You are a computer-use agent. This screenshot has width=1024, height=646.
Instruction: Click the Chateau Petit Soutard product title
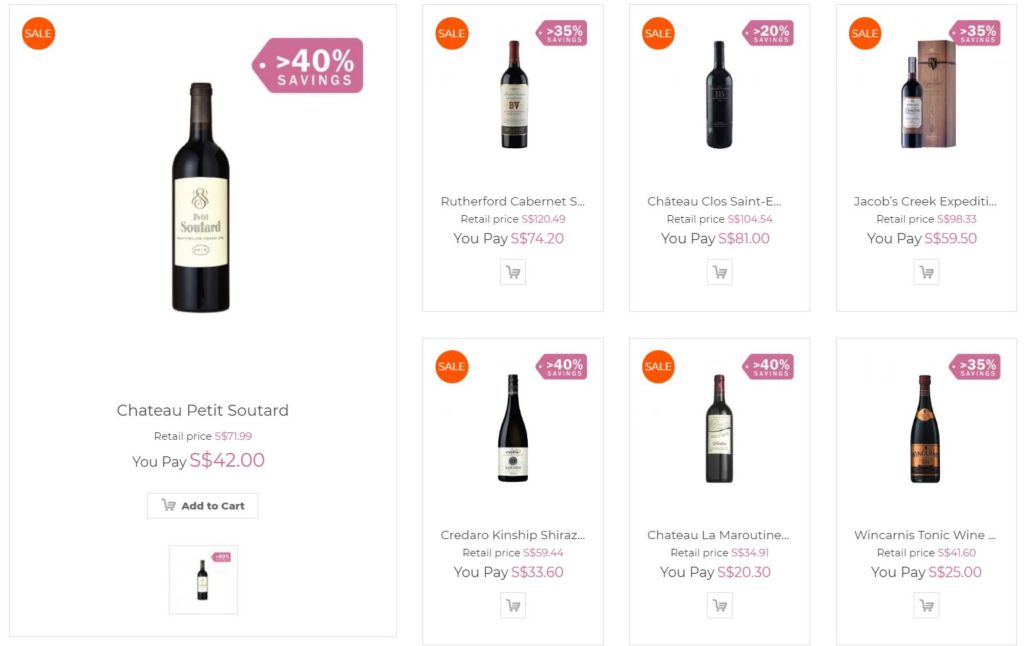point(203,410)
